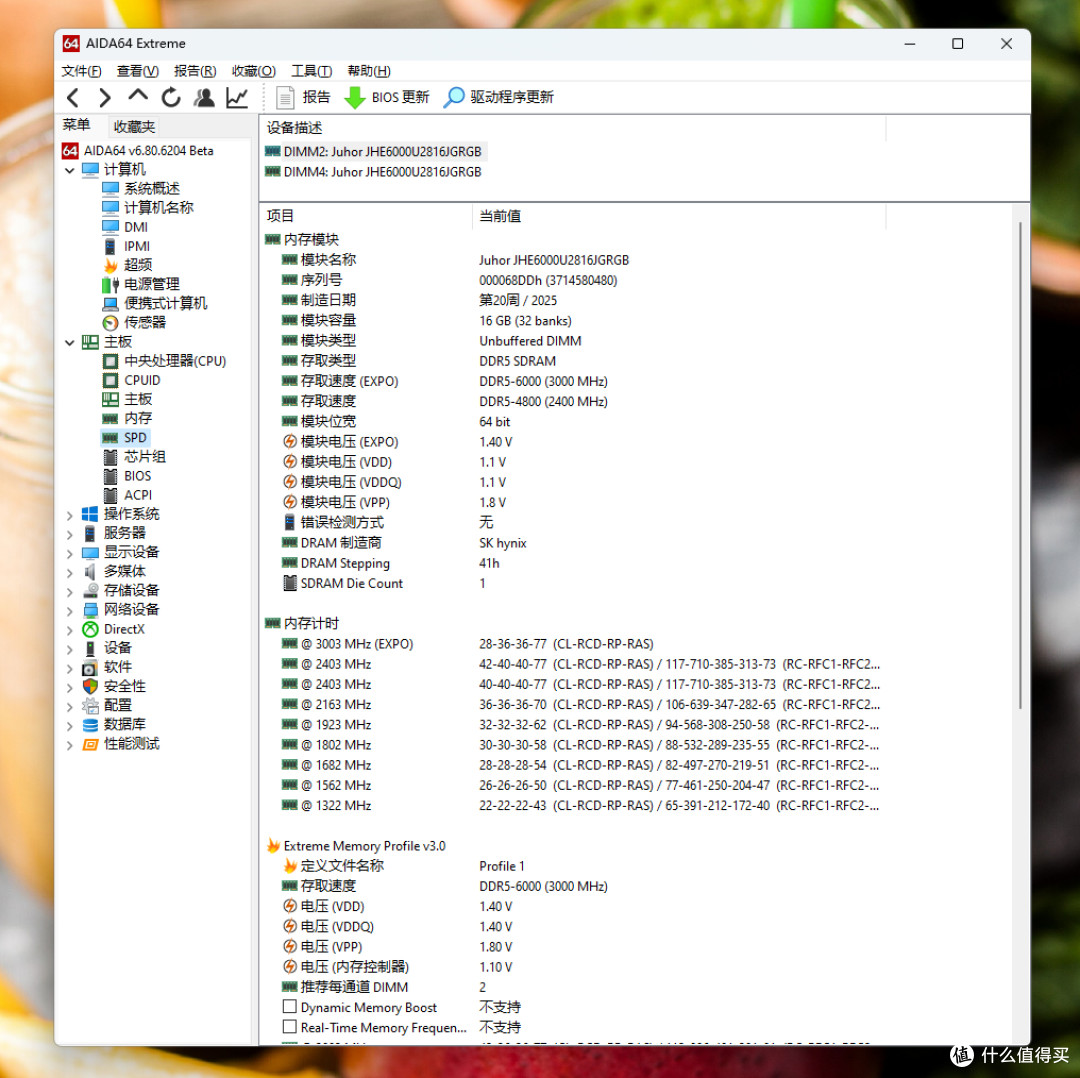The height and width of the screenshot is (1078, 1080).
Task: Click the 软件 software icon
Action: [90, 667]
